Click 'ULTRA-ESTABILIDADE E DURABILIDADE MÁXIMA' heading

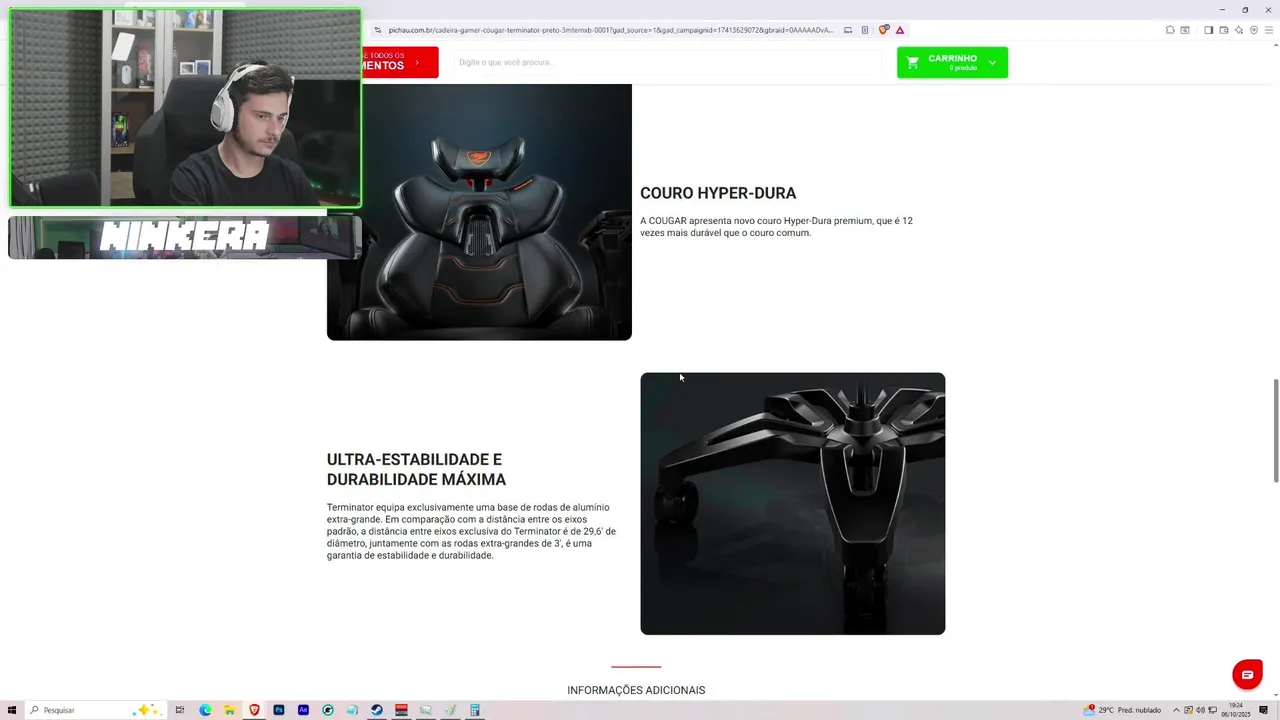click(417, 469)
